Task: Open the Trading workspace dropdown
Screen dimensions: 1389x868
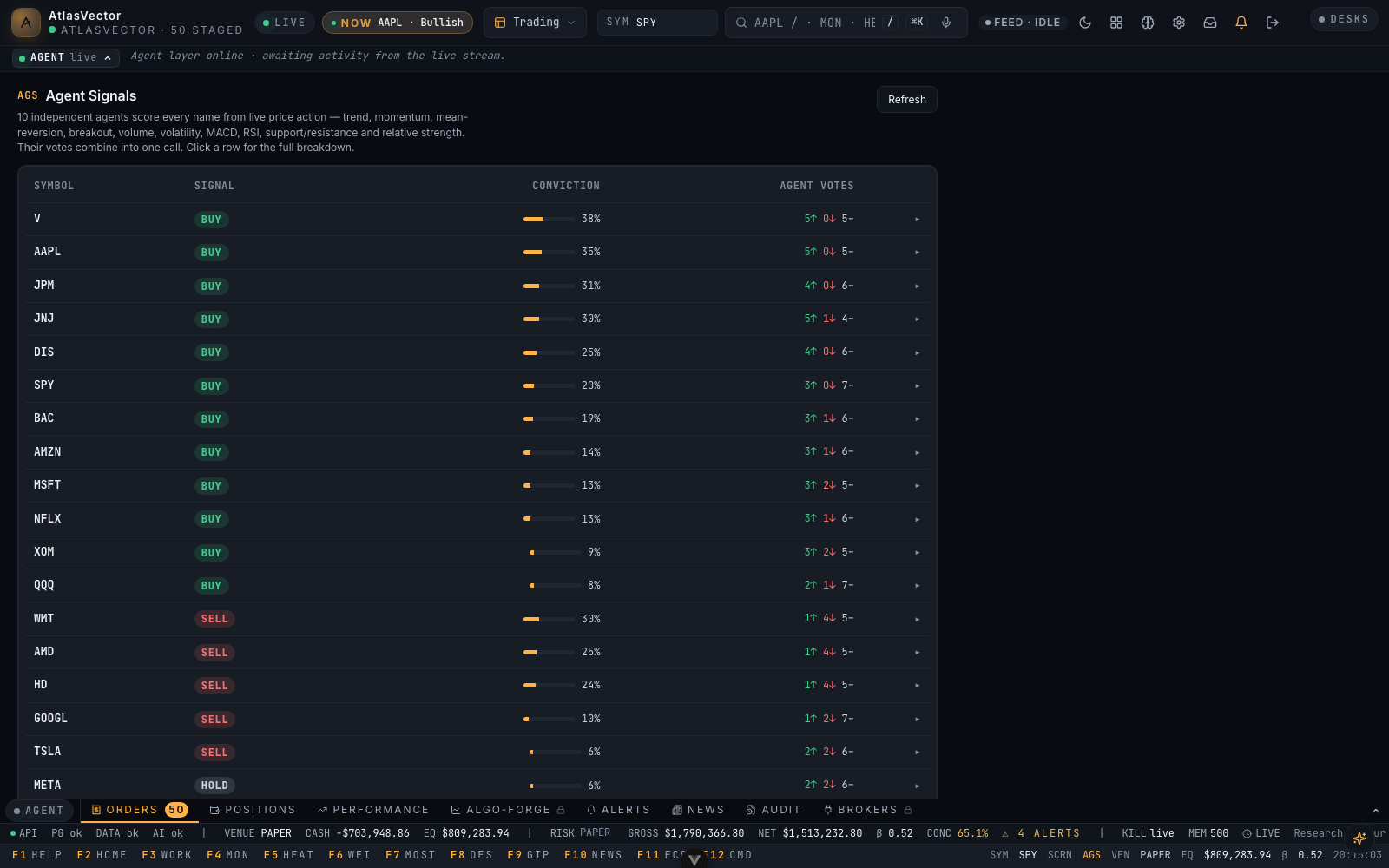Action: coord(535,23)
